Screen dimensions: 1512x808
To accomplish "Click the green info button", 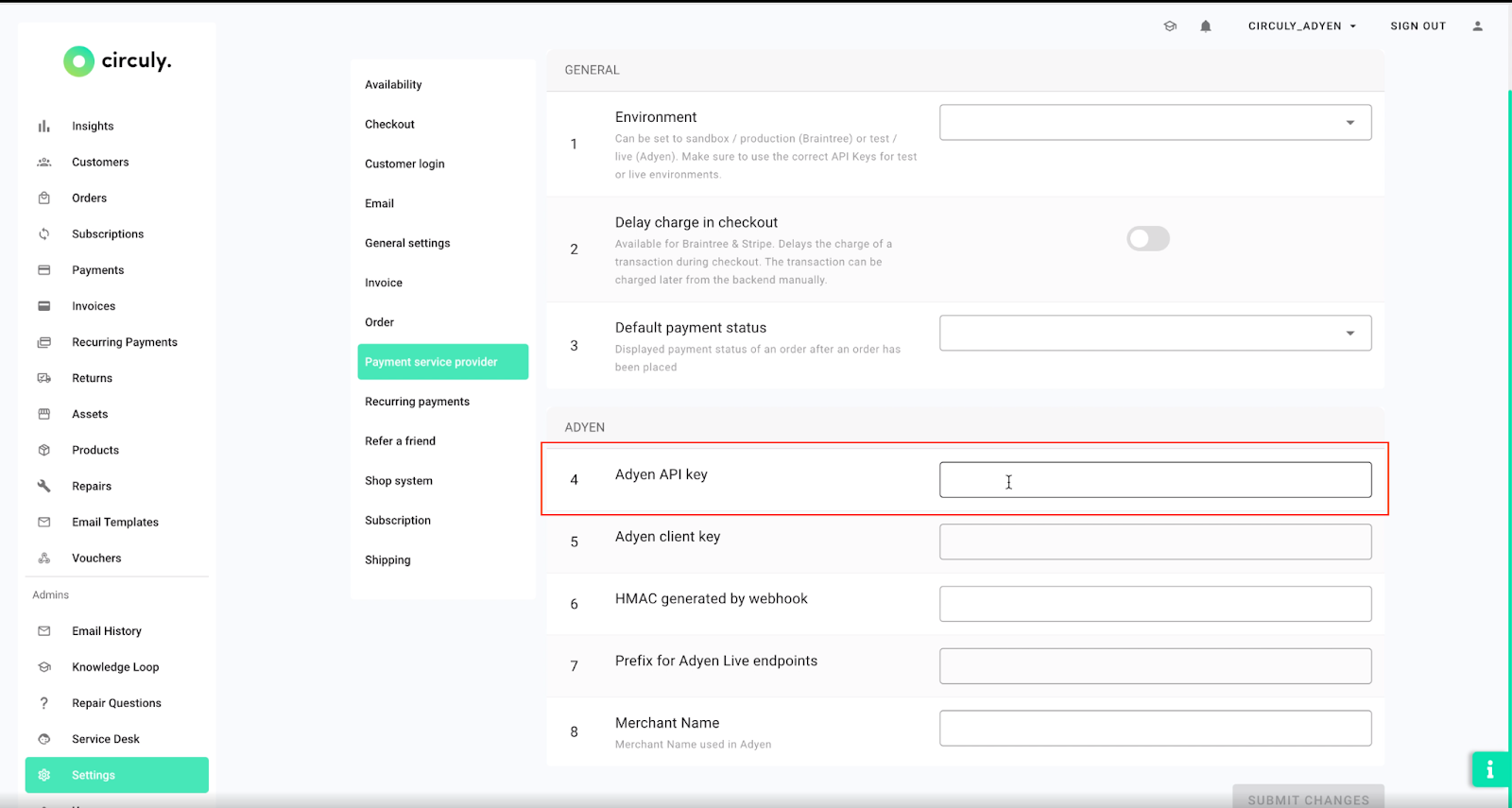I will point(1490,769).
